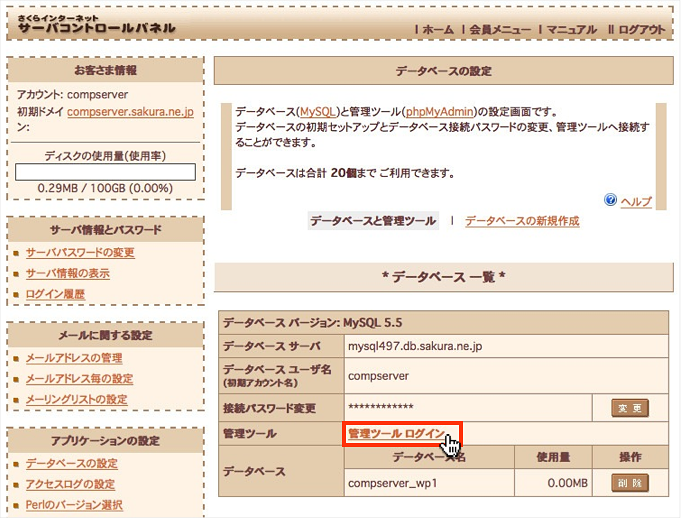Screen dimensions: 681x518
Task: Open メールアドレスの管理 link
Action: pyautogui.click(x=74, y=358)
